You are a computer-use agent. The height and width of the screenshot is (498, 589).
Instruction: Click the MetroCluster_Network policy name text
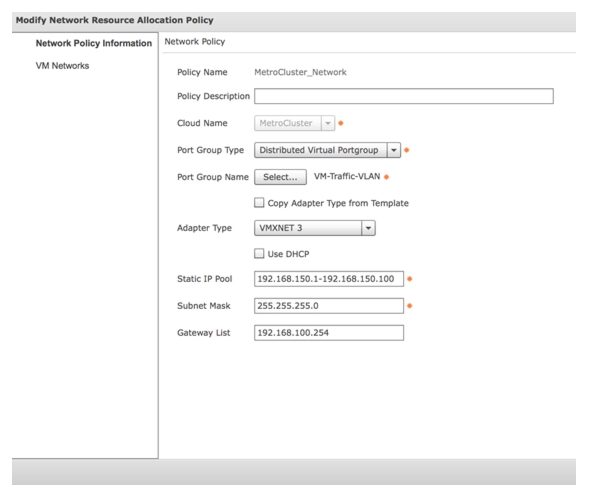(301, 72)
